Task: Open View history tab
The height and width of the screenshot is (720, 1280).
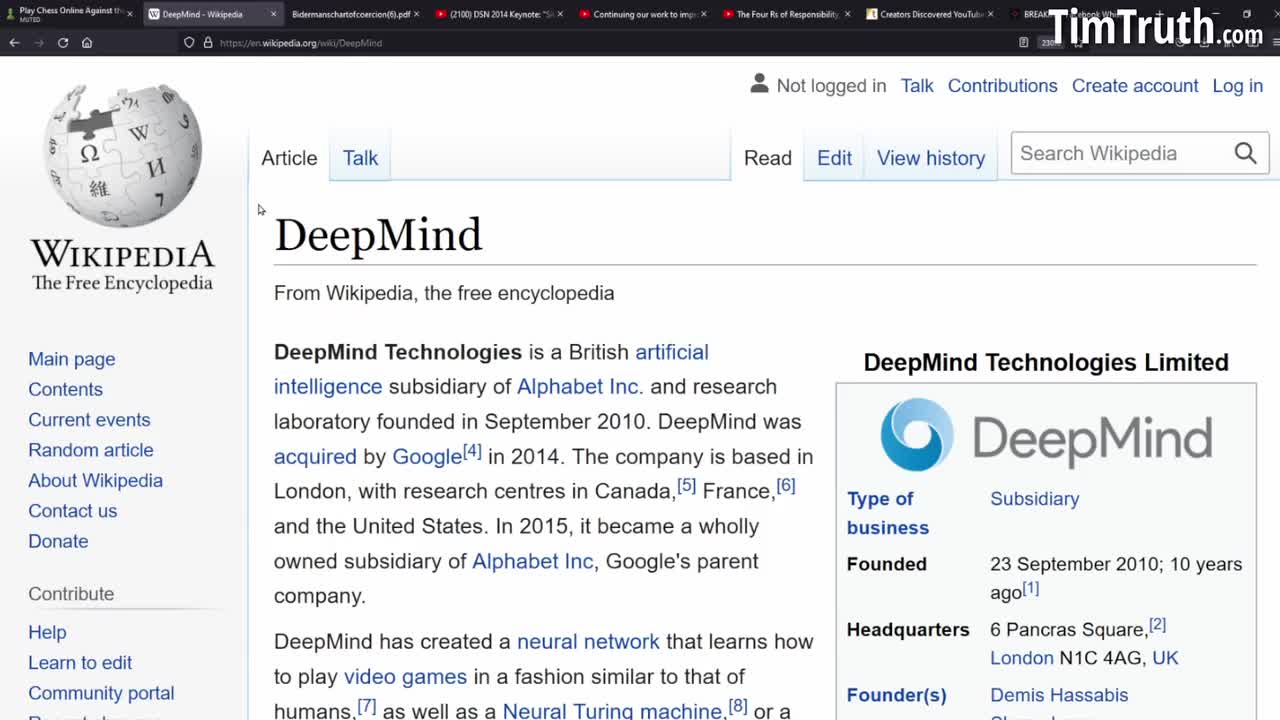Action: pyautogui.click(x=931, y=158)
